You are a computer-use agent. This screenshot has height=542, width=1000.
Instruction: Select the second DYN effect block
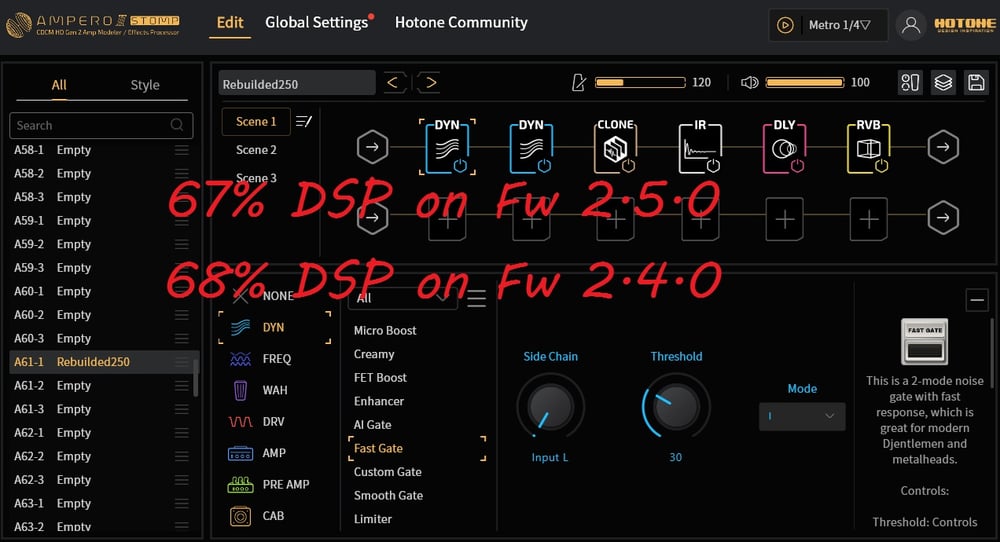tap(531, 147)
